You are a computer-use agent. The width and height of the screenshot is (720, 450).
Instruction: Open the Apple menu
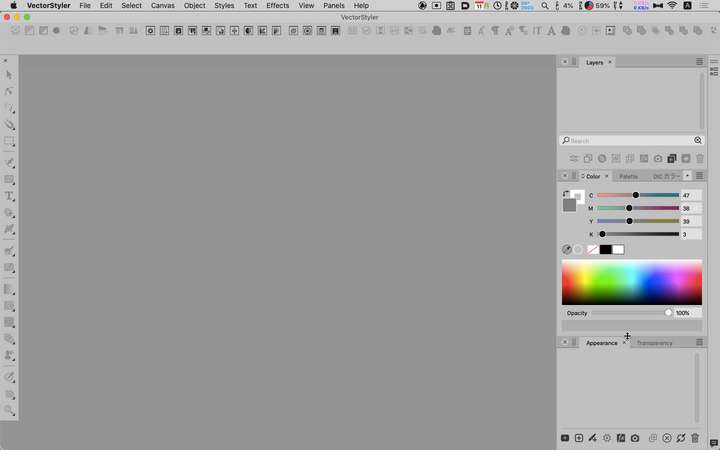pos(13,6)
